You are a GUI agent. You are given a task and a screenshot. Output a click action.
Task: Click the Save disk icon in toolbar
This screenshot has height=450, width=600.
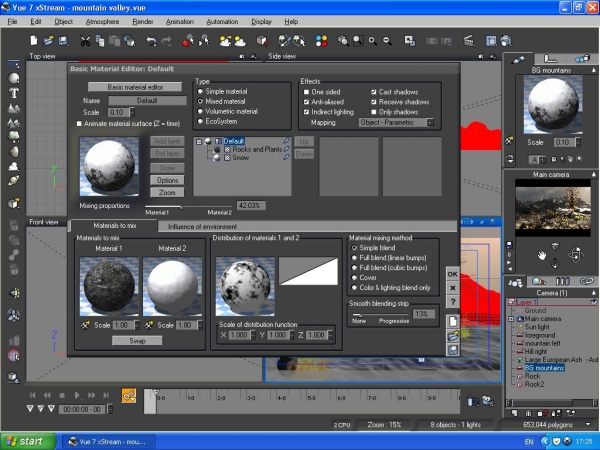click(x=64, y=41)
